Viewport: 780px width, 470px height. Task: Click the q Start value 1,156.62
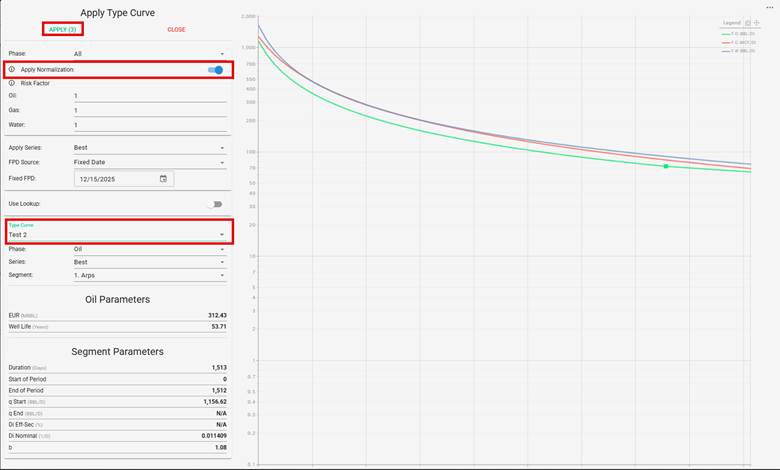pos(215,402)
